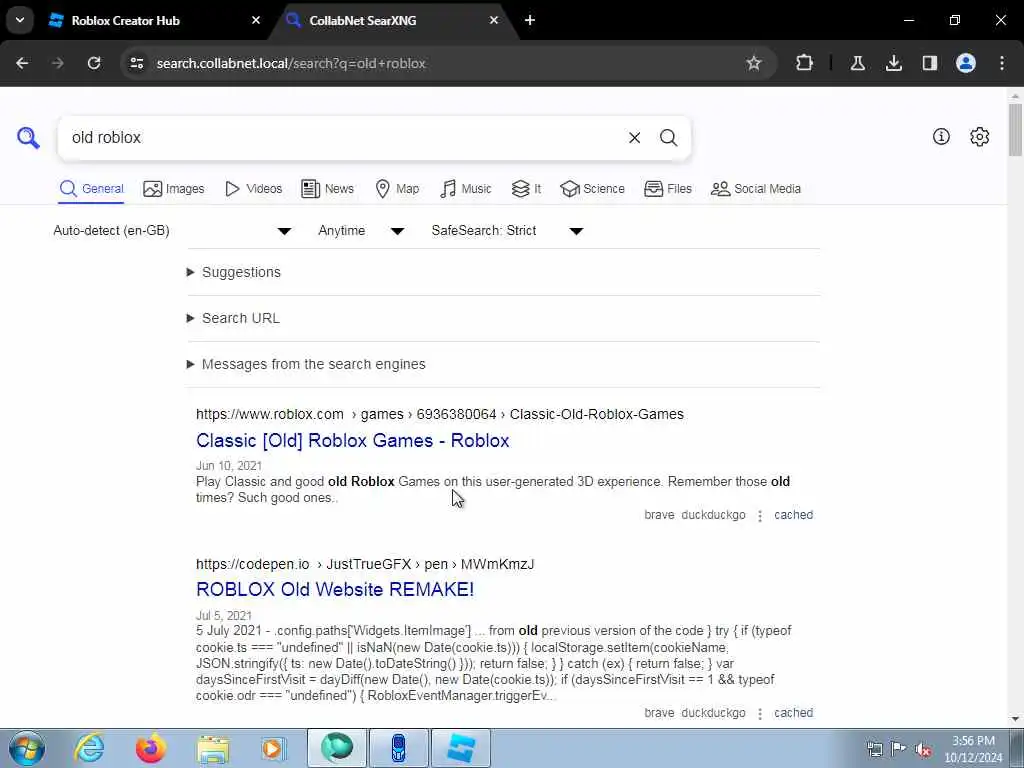Switch to the Videos category
1024x768 pixels.
click(253, 189)
